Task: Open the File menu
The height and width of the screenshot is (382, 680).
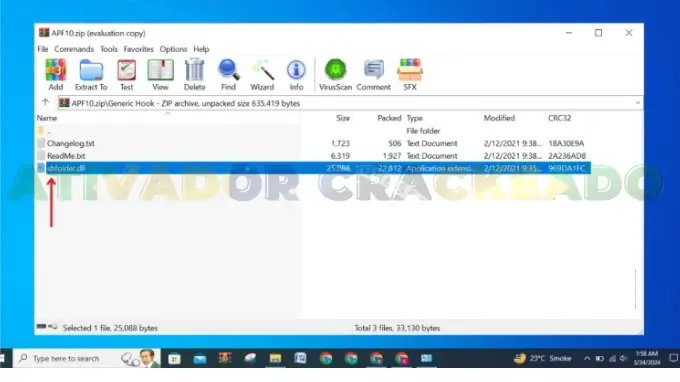Action: click(x=42, y=49)
